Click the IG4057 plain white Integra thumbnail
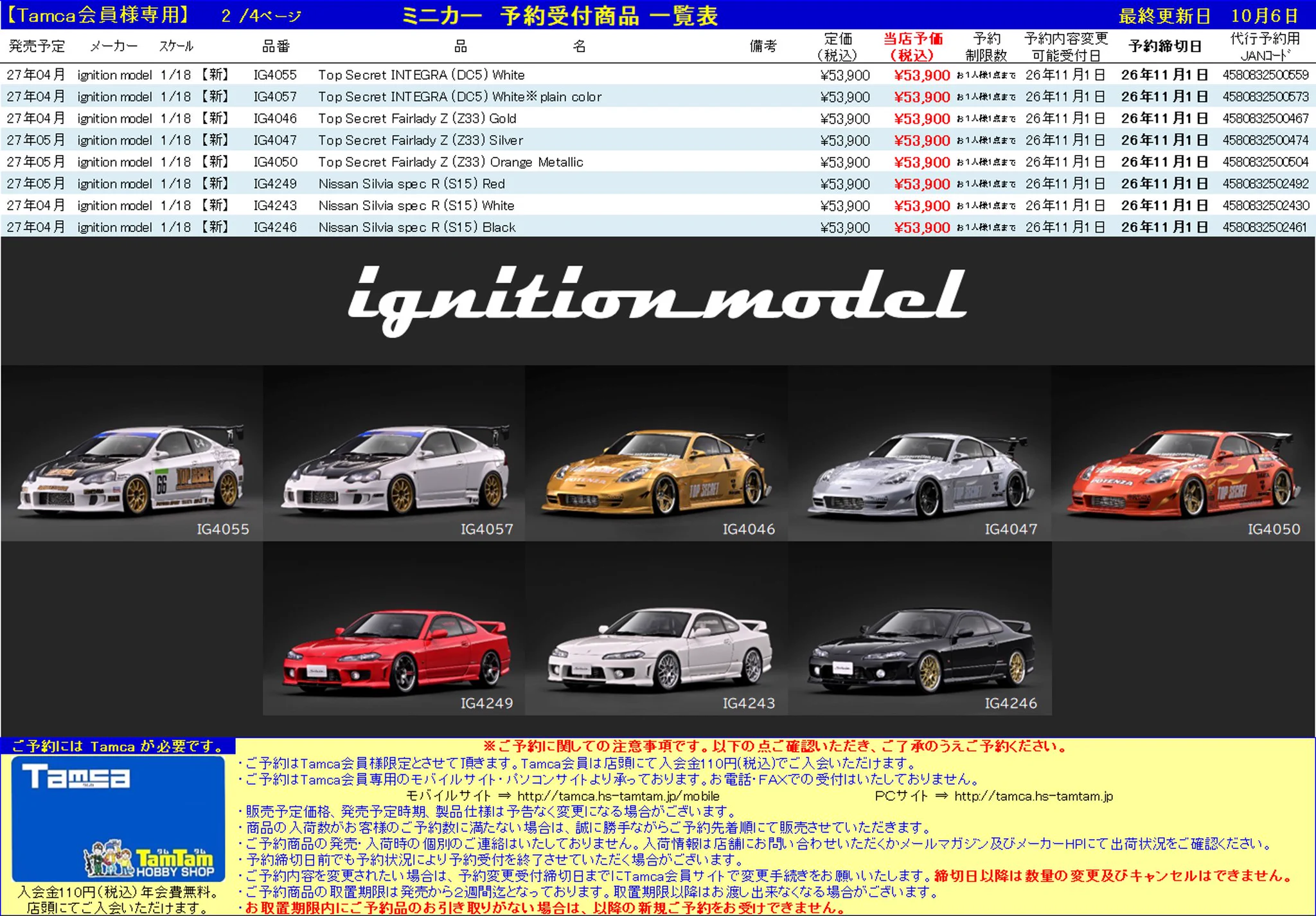1316x916 pixels. [394, 454]
